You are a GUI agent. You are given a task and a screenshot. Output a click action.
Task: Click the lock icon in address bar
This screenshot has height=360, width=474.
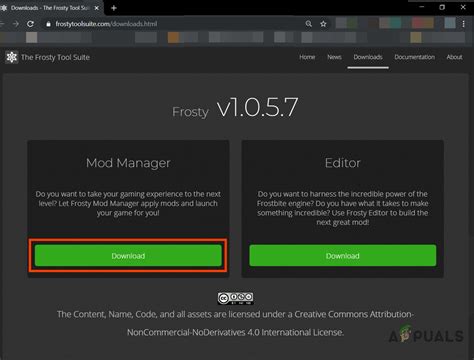(x=48, y=24)
